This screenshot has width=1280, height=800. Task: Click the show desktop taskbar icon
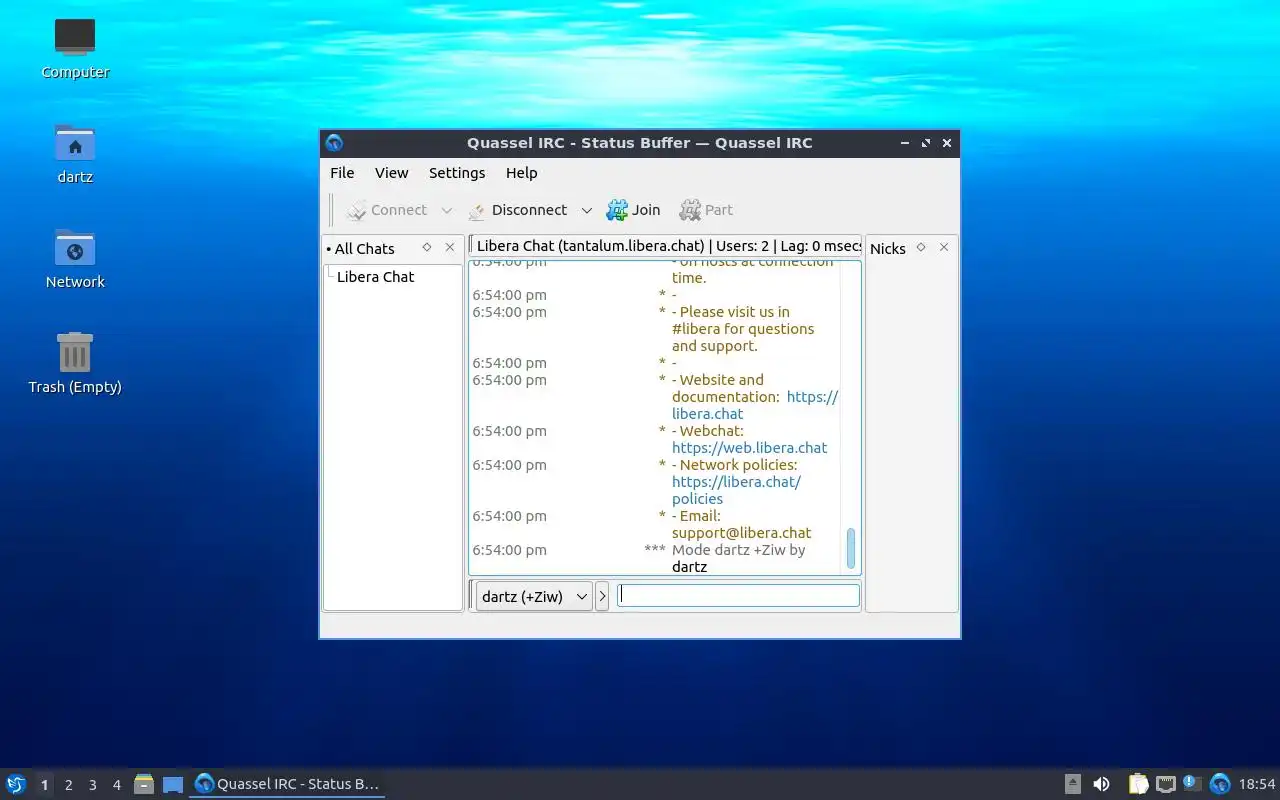pos(173,784)
